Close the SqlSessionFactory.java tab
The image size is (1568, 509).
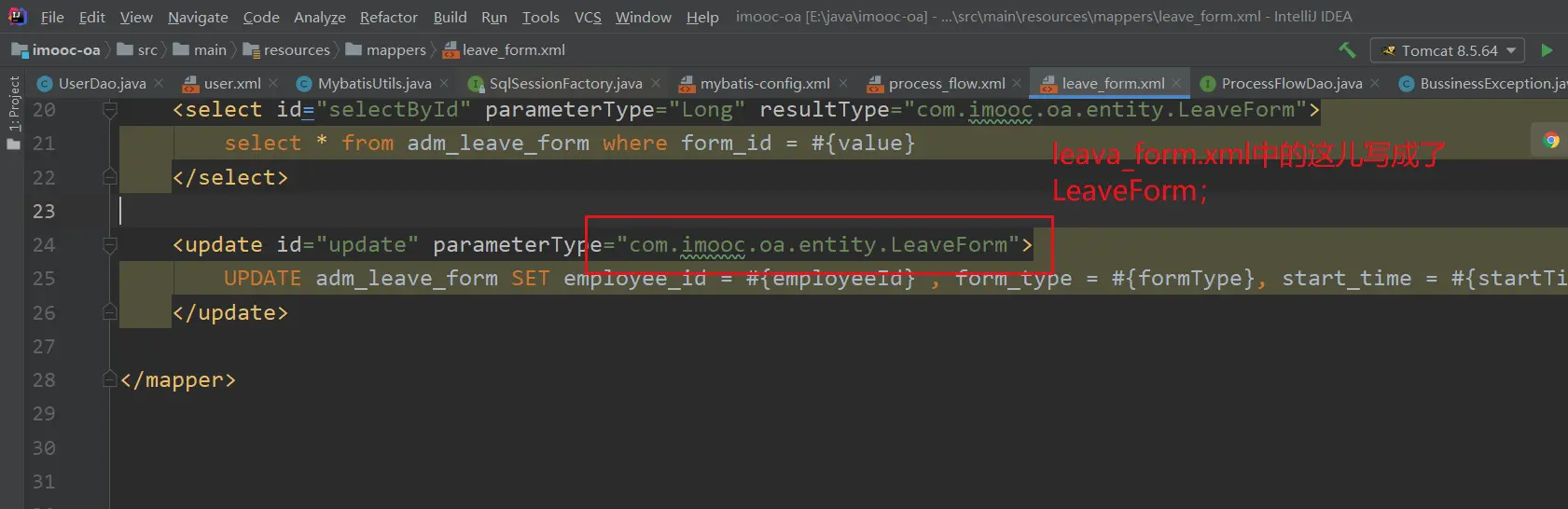[656, 83]
